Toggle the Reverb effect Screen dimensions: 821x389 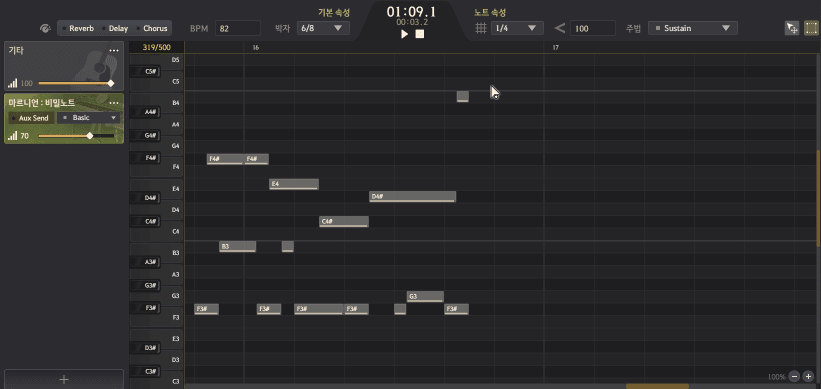[78, 28]
